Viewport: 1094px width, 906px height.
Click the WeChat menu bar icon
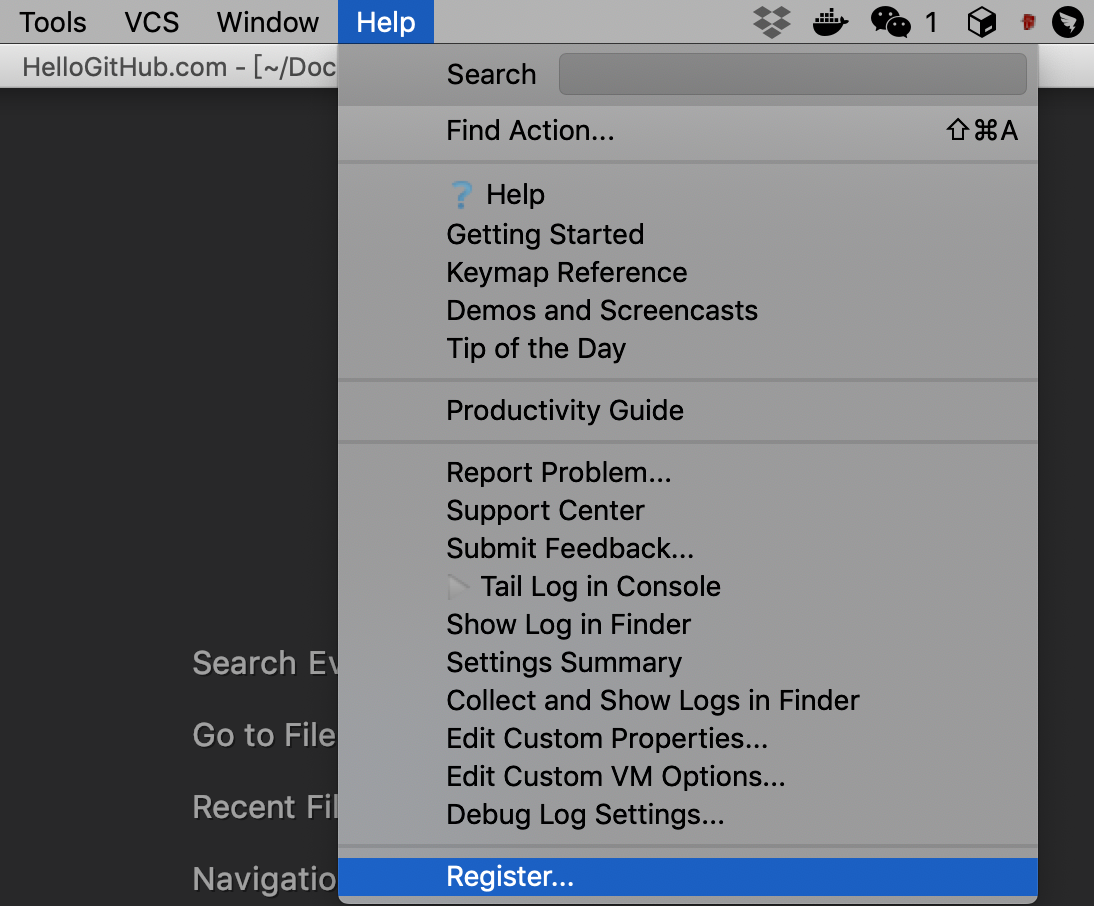(890, 21)
